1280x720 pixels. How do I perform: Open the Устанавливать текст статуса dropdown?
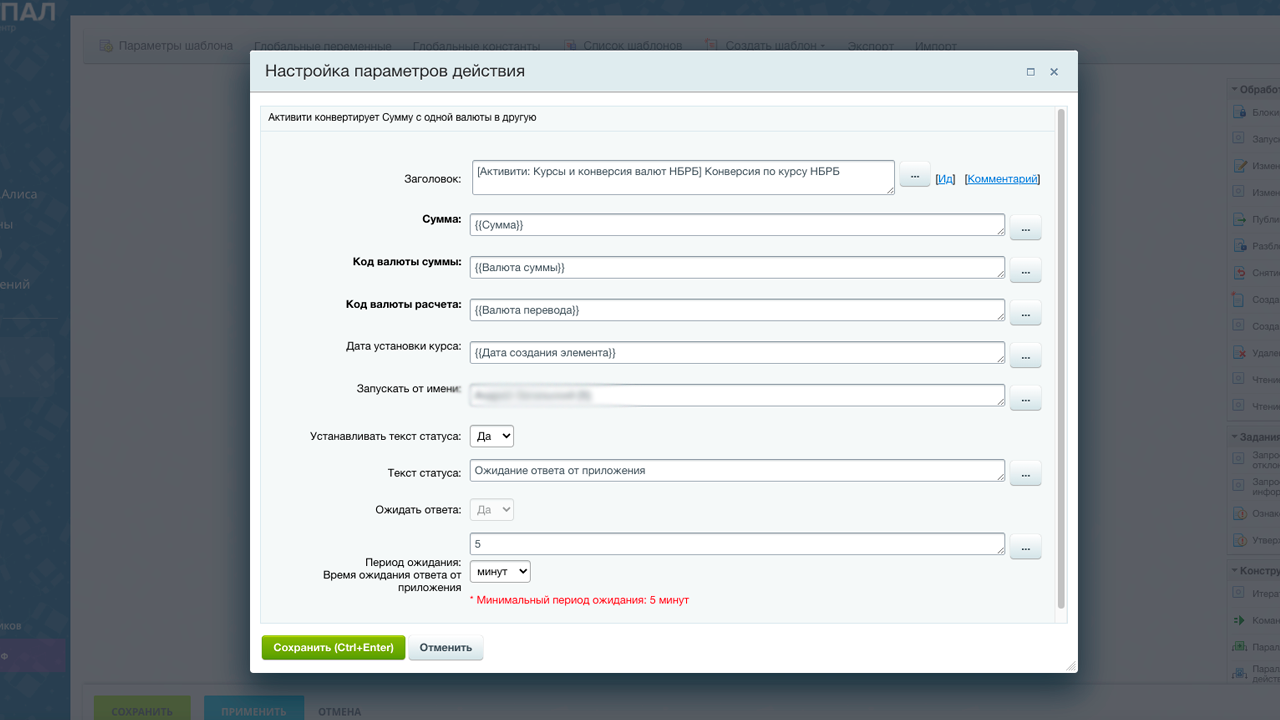point(491,436)
